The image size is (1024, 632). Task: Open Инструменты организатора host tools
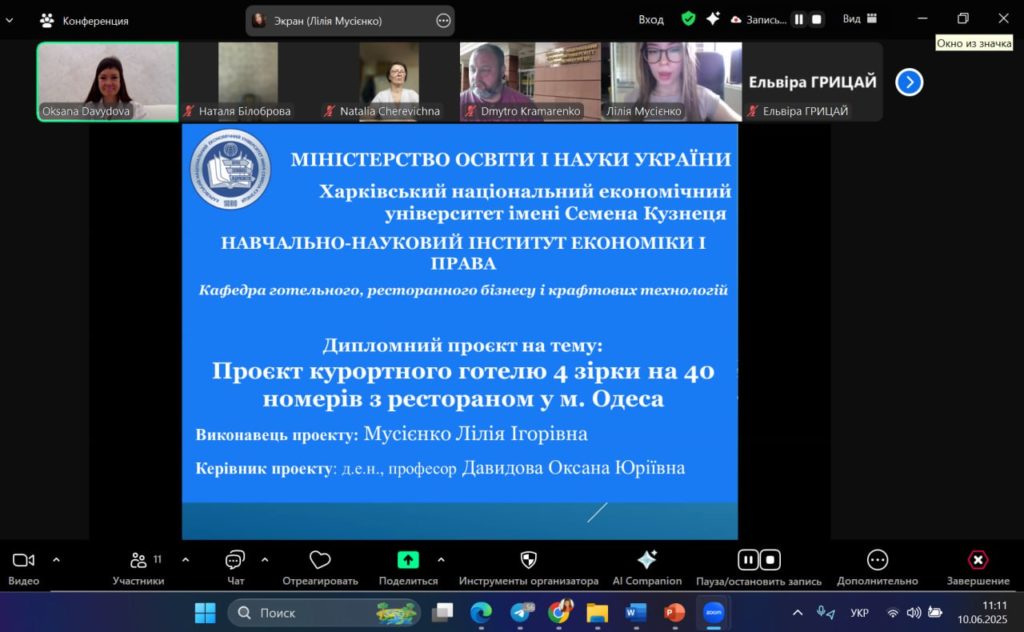(x=528, y=561)
